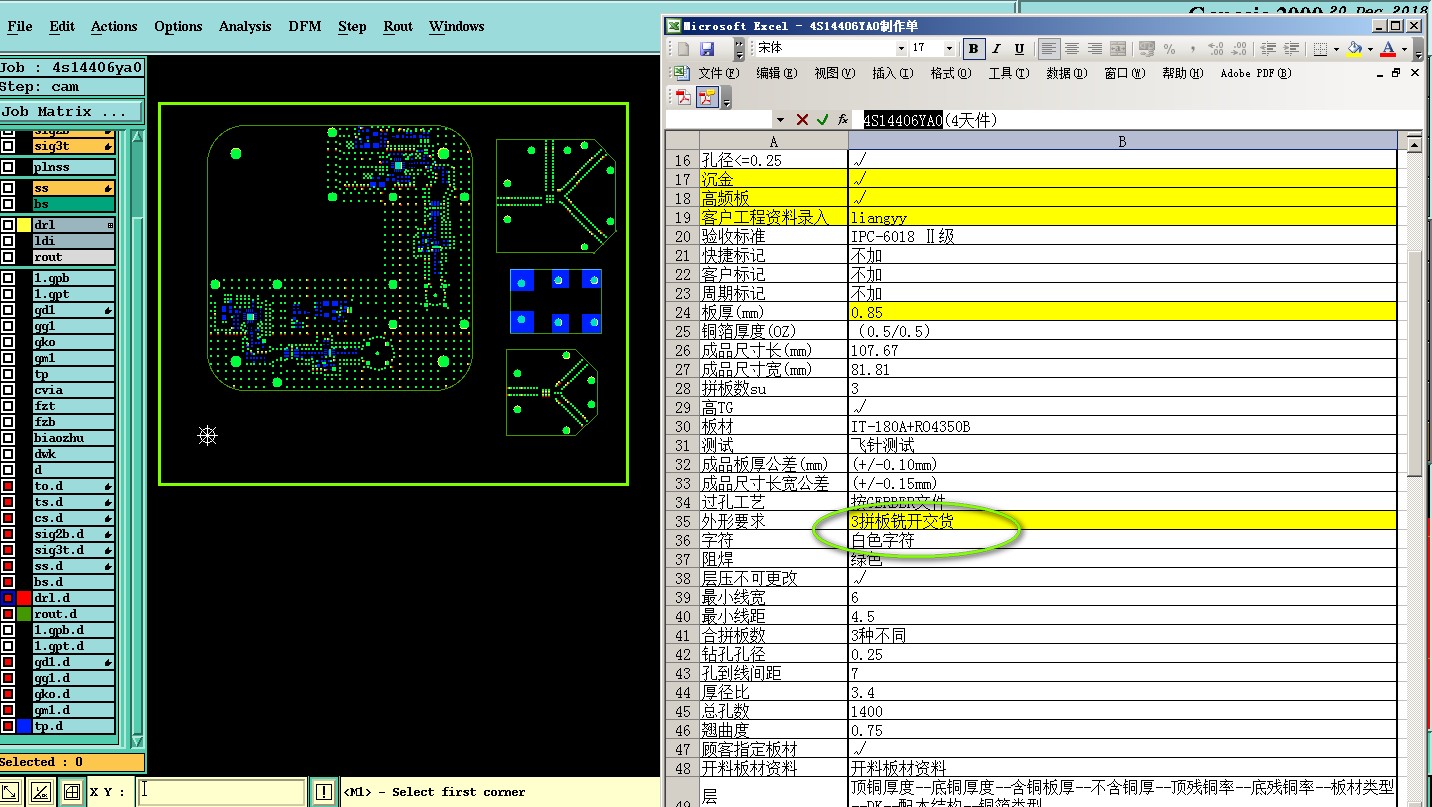Toggle visibility checkbox for layer rout

[x=8, y=257]
